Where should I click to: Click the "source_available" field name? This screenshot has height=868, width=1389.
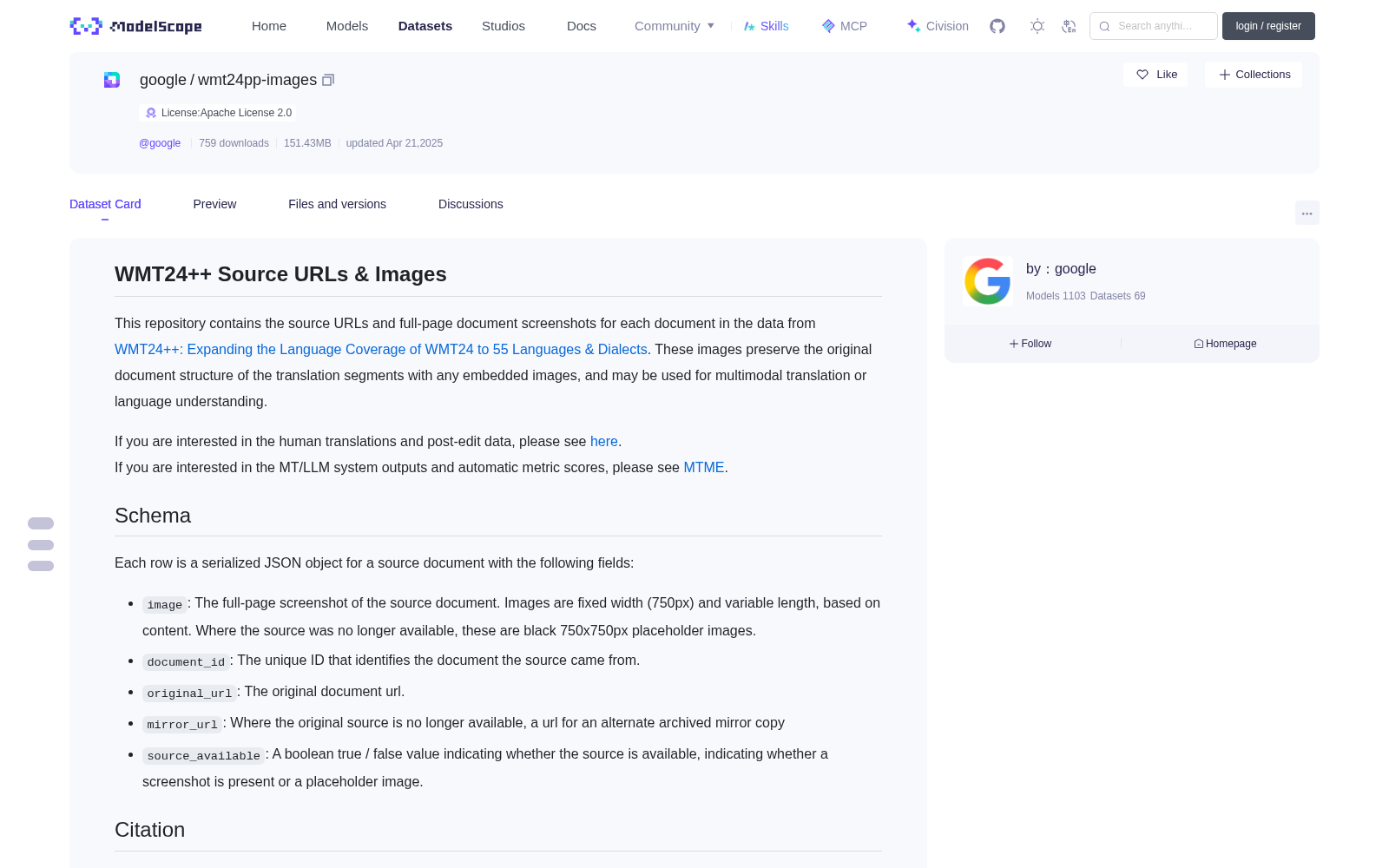pos(203,755)
